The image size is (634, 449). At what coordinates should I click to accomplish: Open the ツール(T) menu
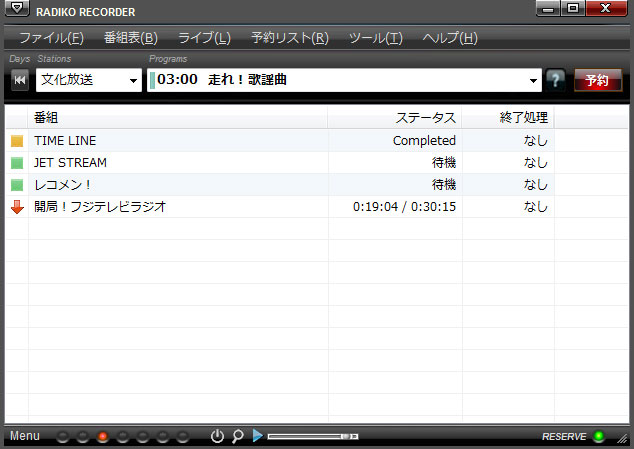point(376,38)
